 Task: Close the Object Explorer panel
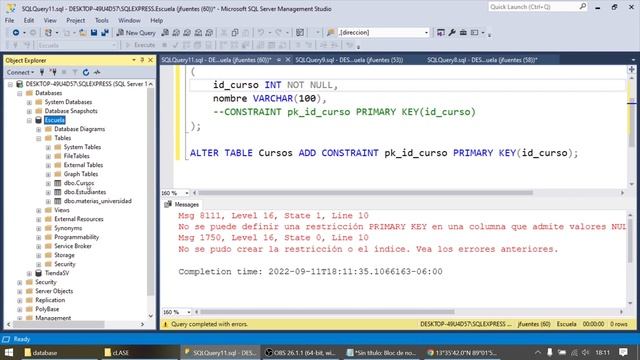tap(150, 60)
